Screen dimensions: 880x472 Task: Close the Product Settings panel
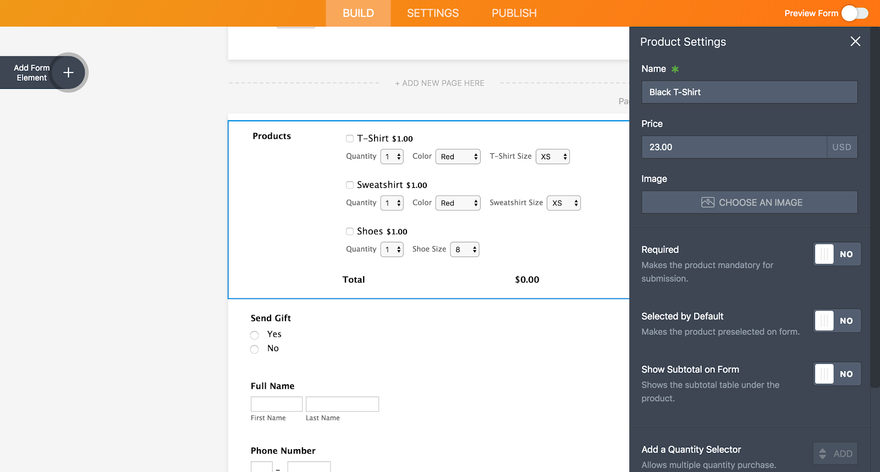coord(855,42)
